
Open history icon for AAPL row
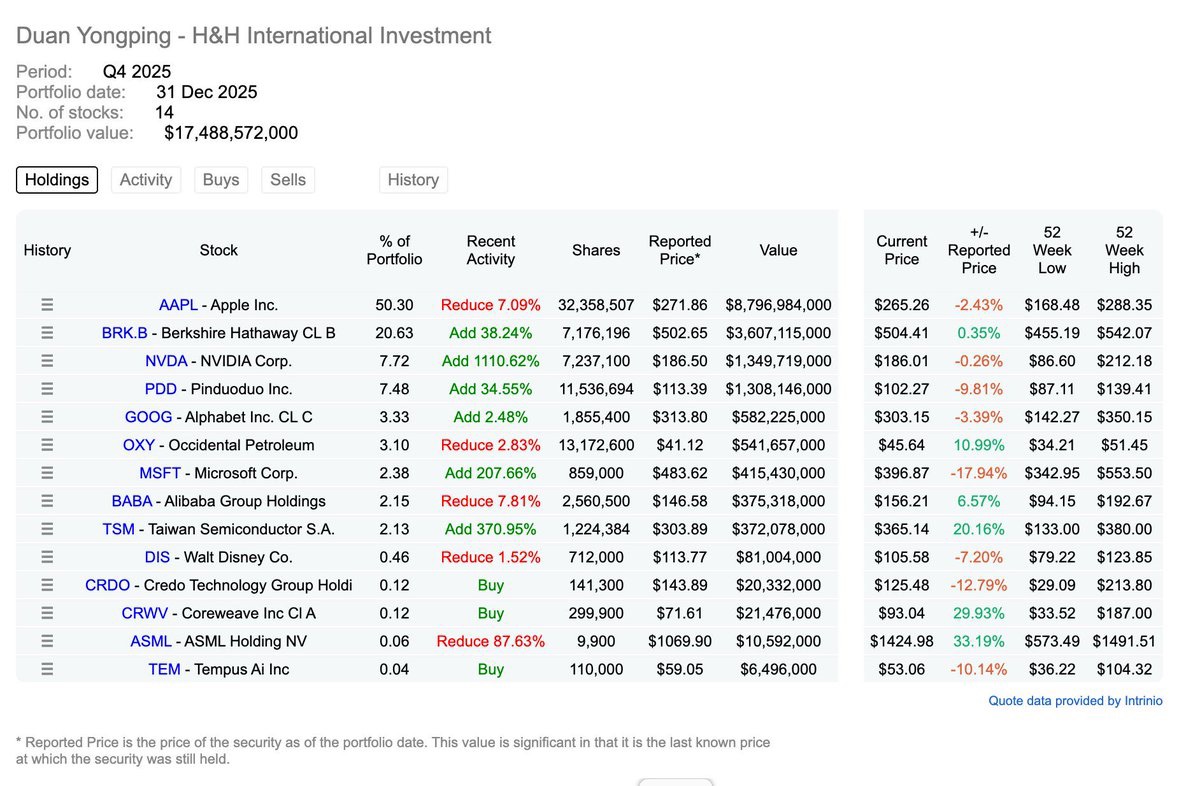pos(47,305)
